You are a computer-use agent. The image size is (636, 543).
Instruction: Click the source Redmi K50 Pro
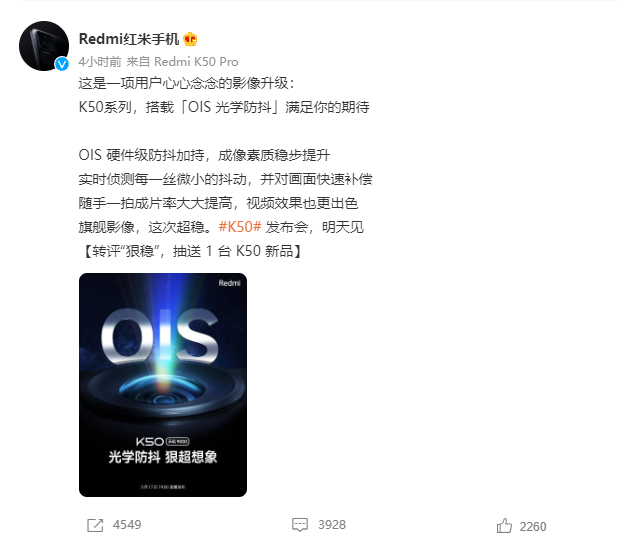coord(196,62)
